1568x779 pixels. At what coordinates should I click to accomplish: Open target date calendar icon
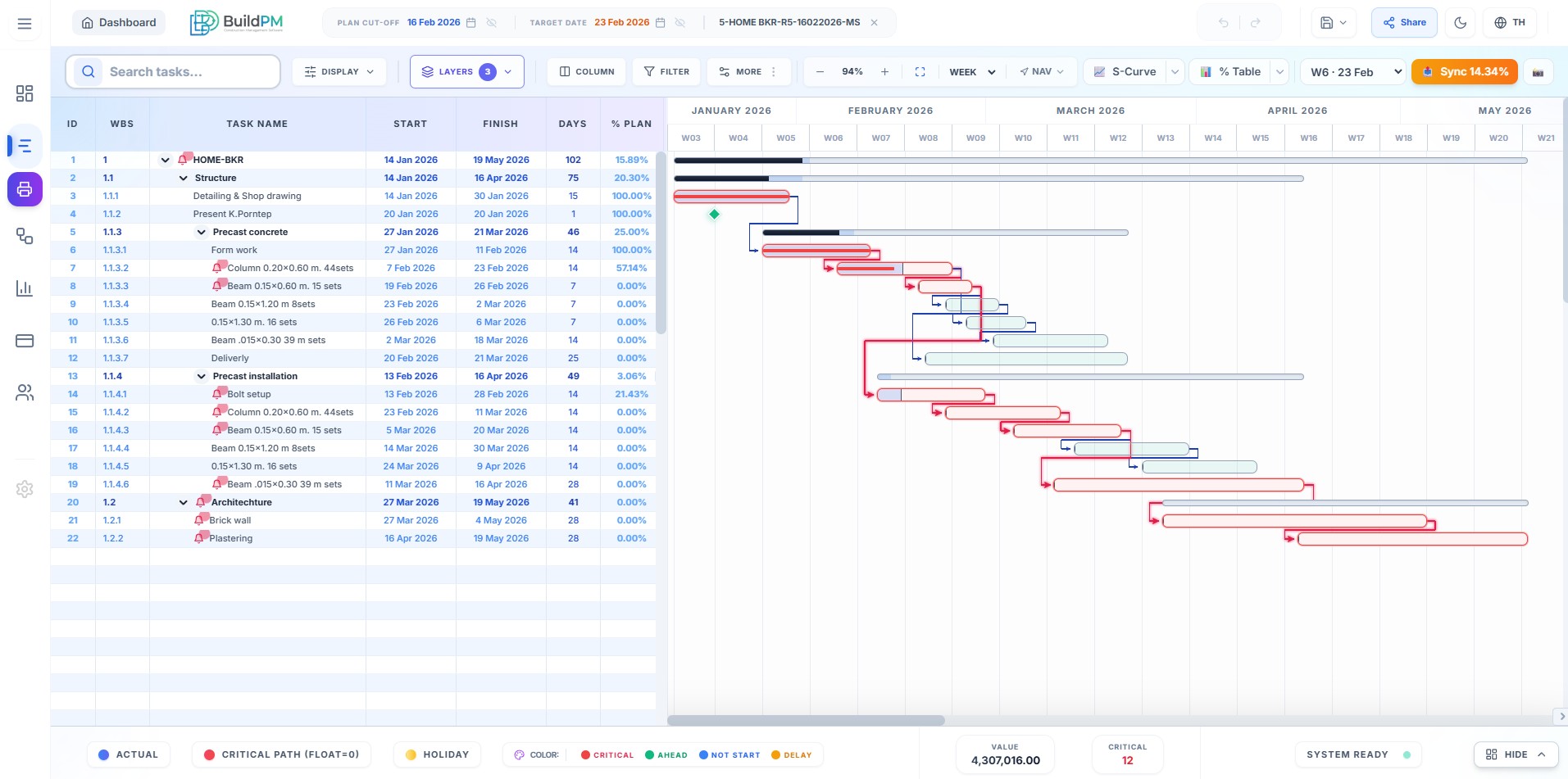pos(661,23)
